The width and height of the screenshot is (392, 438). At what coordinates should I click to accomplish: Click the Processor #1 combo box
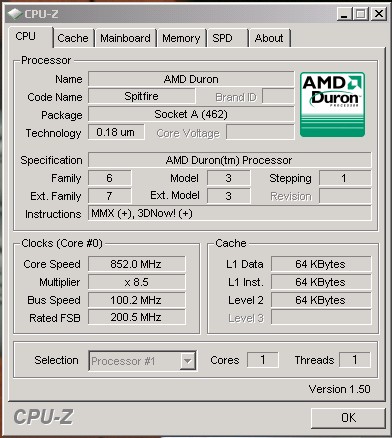pyautogui.click(x=142, y=361)
